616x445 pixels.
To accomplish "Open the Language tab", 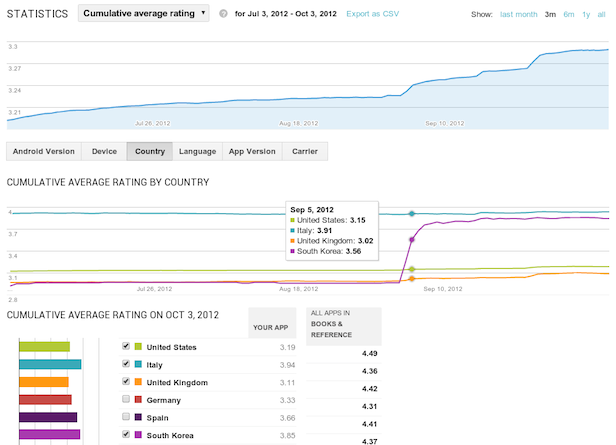I will point(197,151).
